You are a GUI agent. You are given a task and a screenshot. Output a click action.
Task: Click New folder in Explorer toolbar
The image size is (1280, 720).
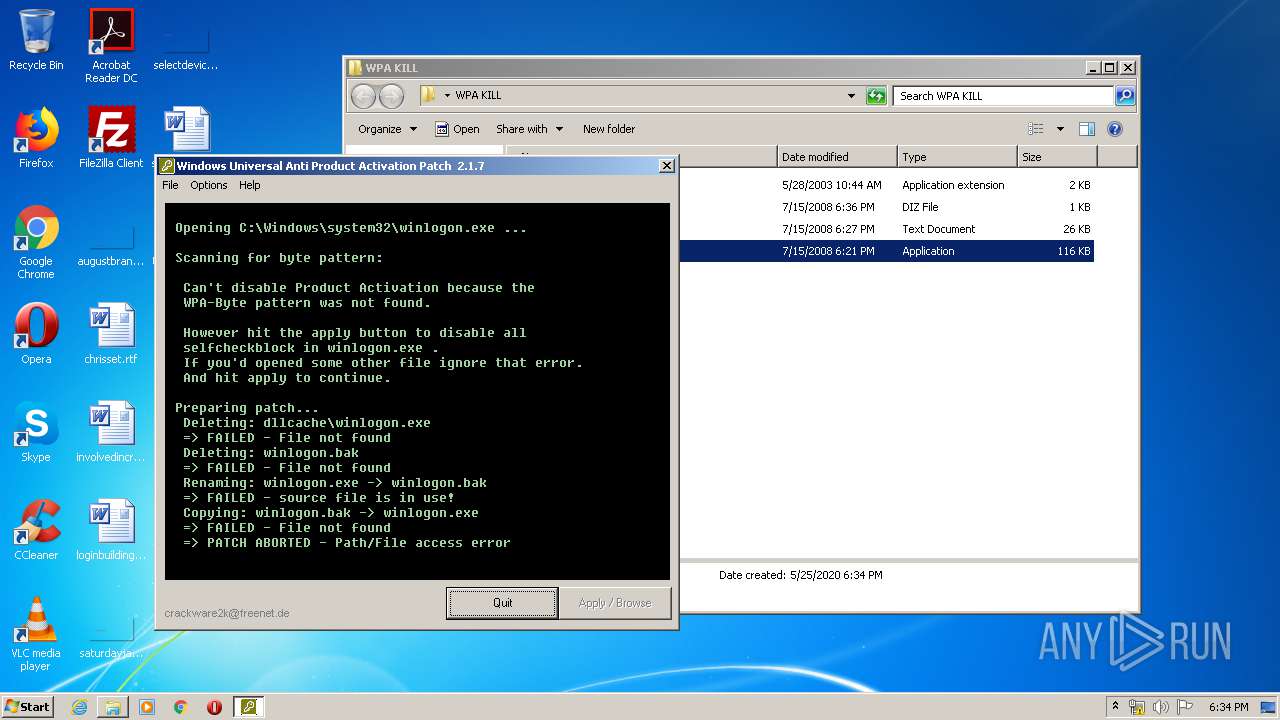609,129
